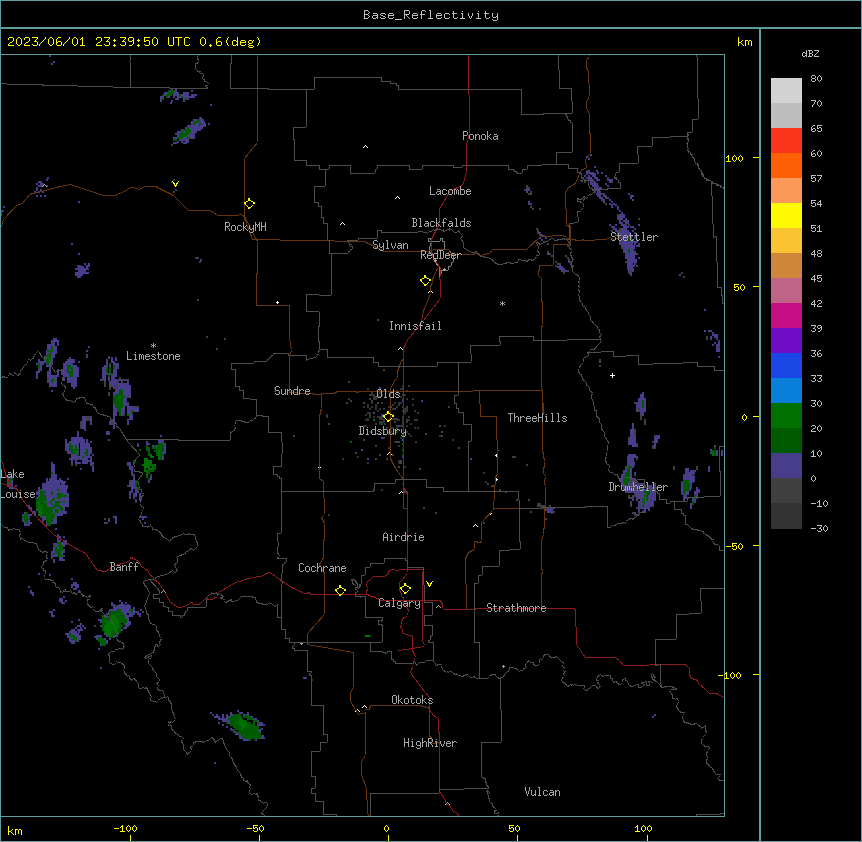
Task: Click the yellow diamond marker near Didsbury
Action: (x=388, y=417)
